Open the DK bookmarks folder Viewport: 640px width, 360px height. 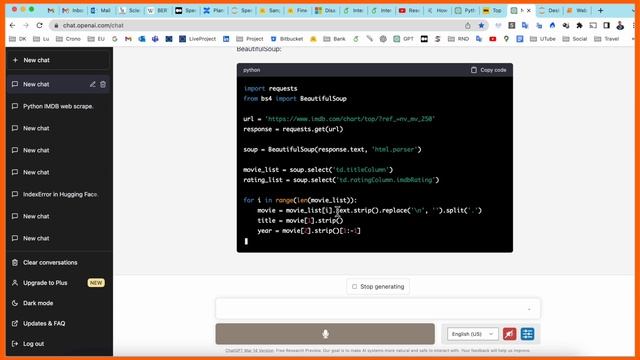[17, 39]
